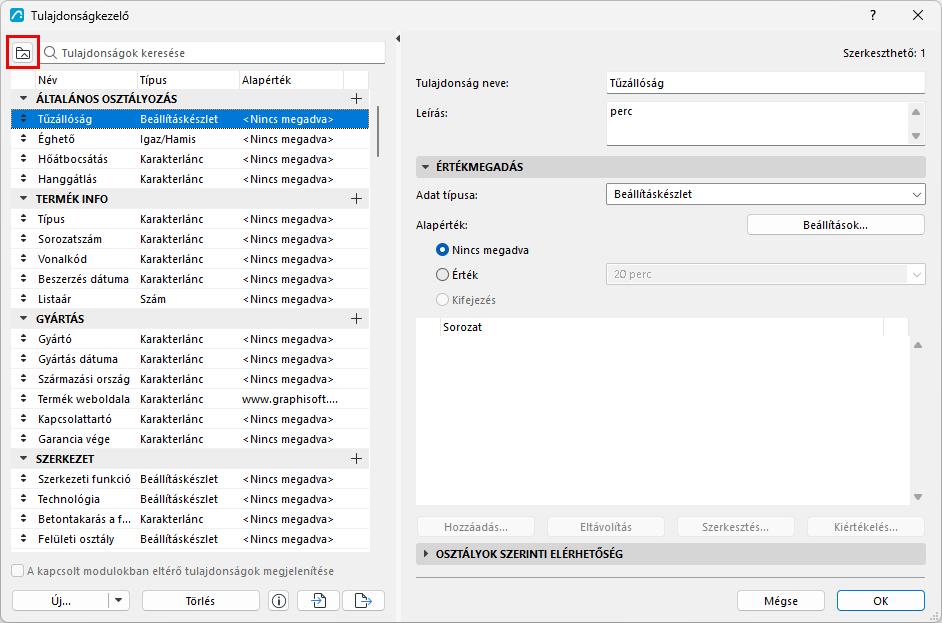Collapse the ÉRTÉKMEGADÁS section
The width and height of the screenshot is (942, 623).
425,167
